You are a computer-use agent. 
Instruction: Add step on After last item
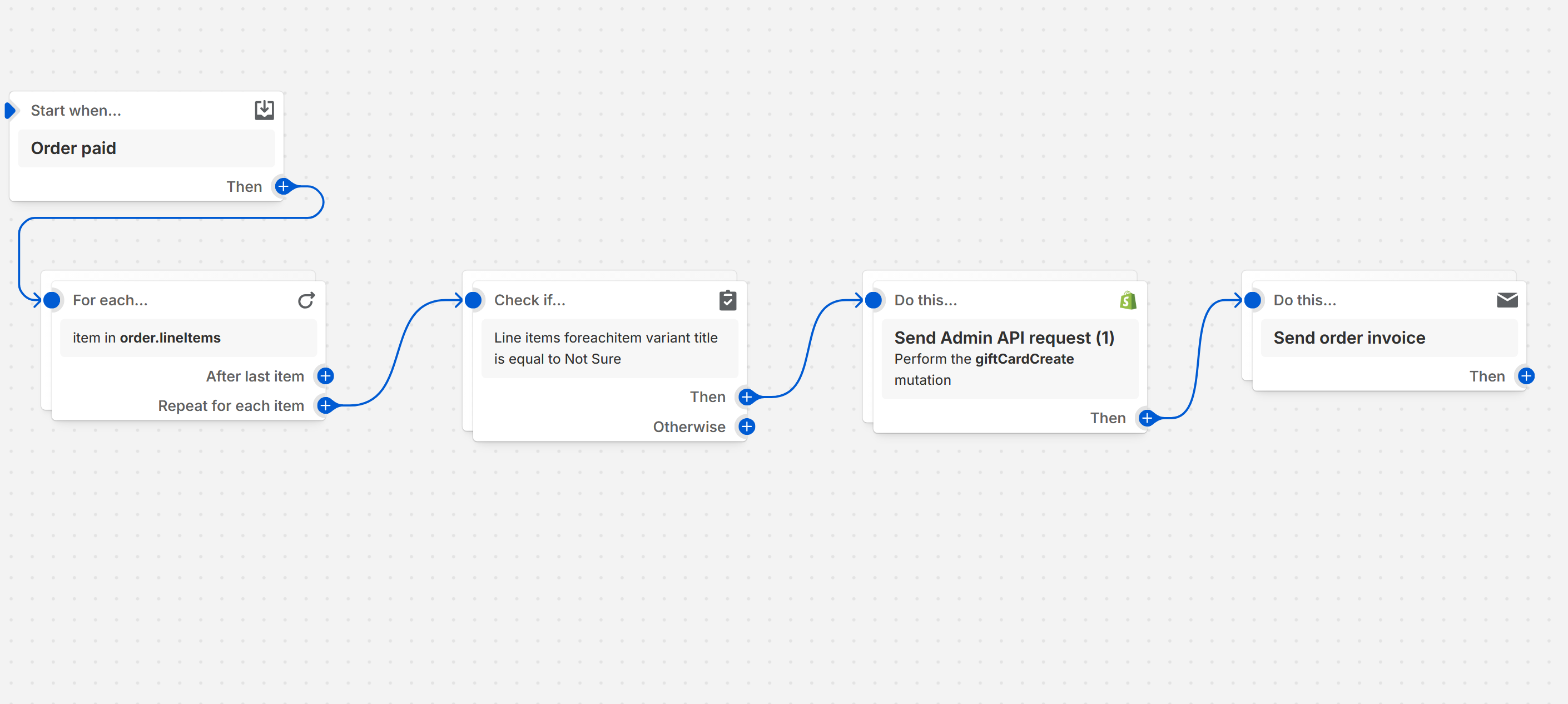pyautogui.click(x=326, y=376)
